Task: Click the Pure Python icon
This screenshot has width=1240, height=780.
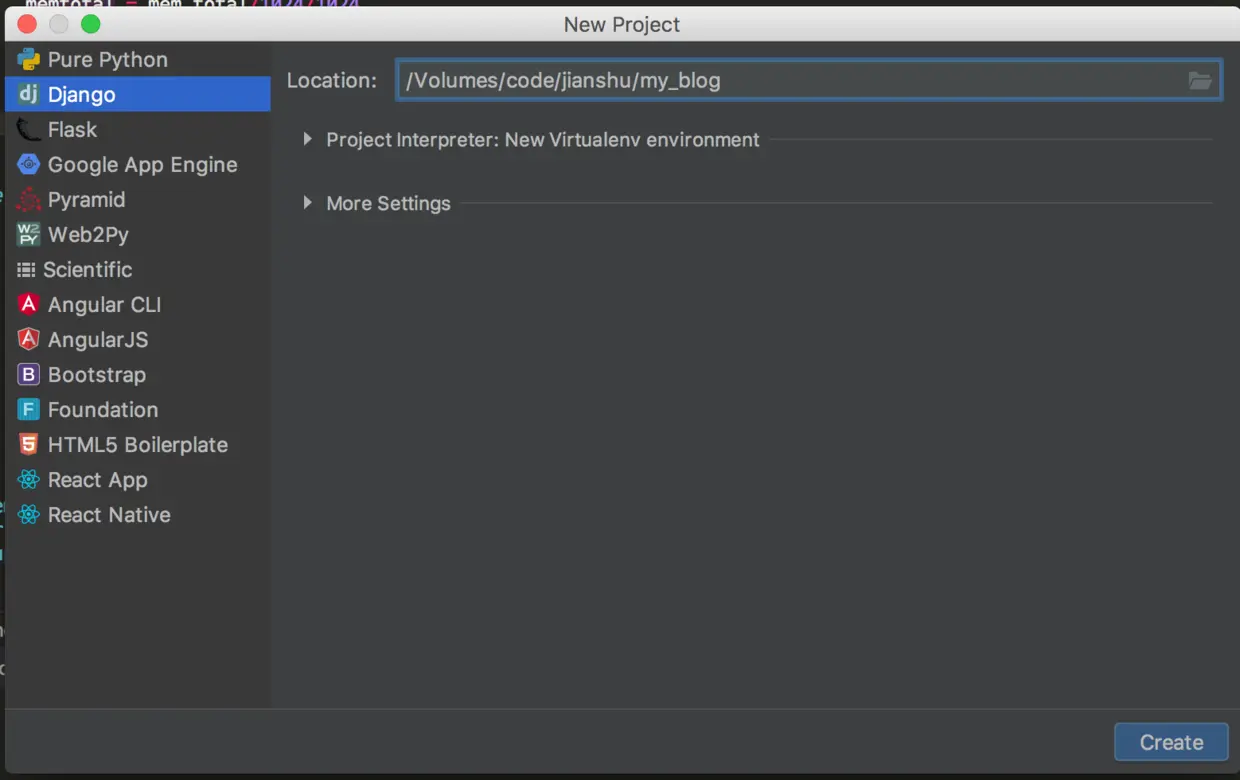Action: (28, 60)
